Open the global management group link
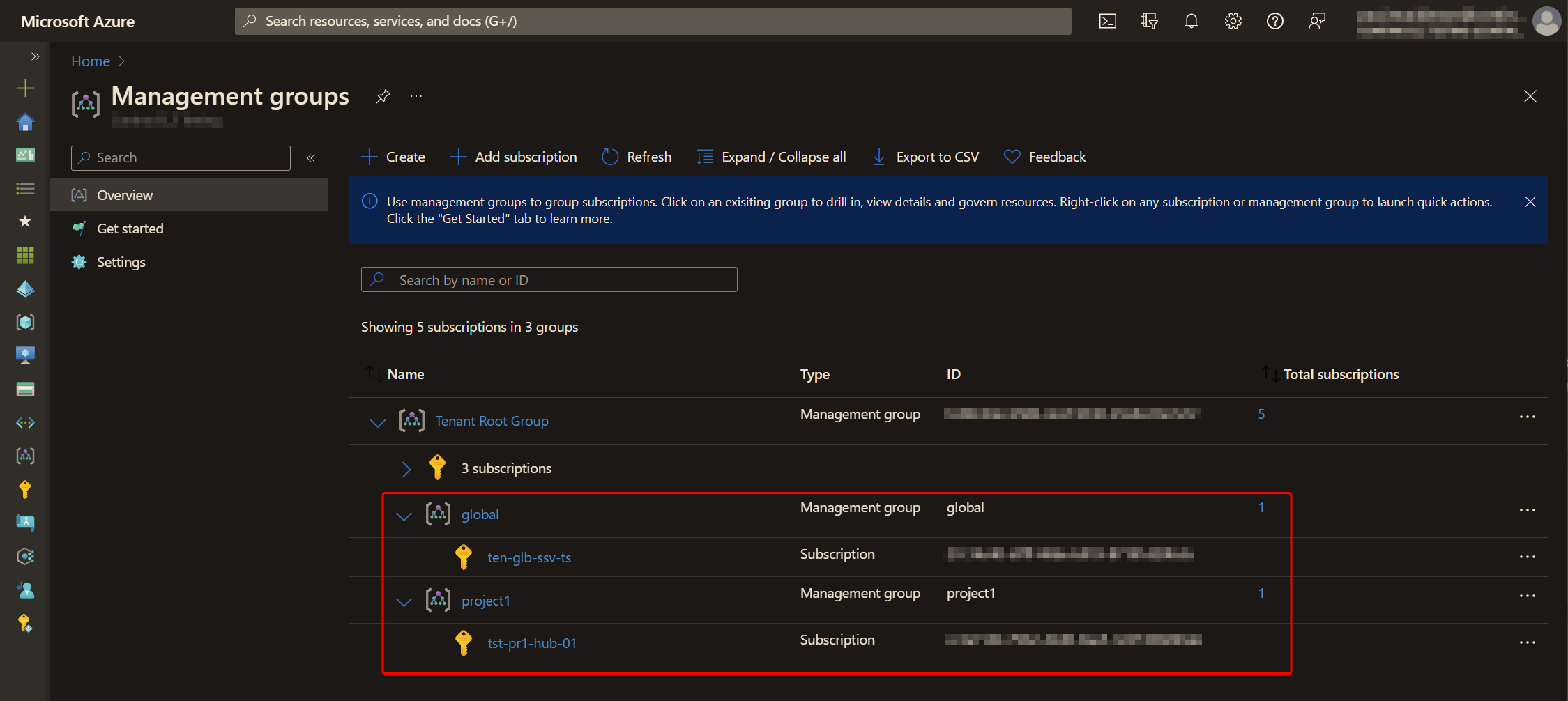This screenshot has width=1568, height=701. coord(480,514)
